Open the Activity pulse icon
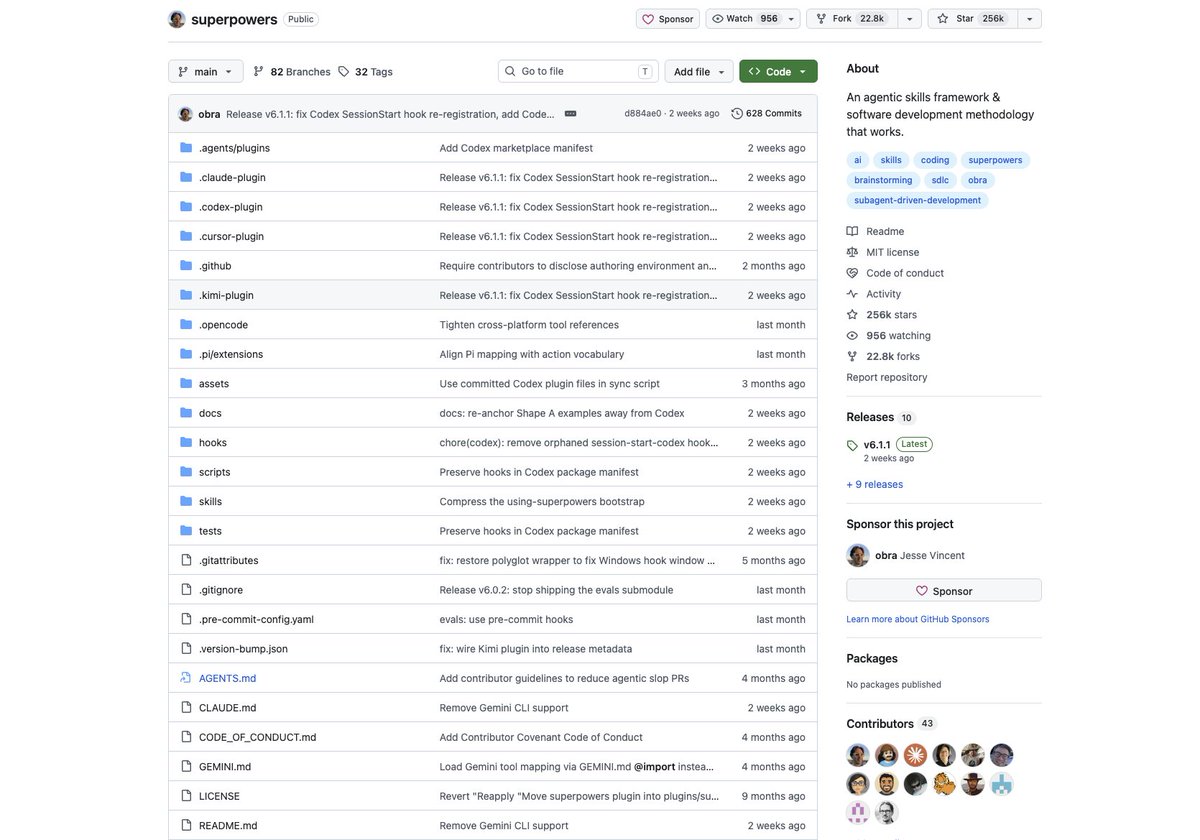Viewport: 1200px width, 840px height. pos(852,294)
